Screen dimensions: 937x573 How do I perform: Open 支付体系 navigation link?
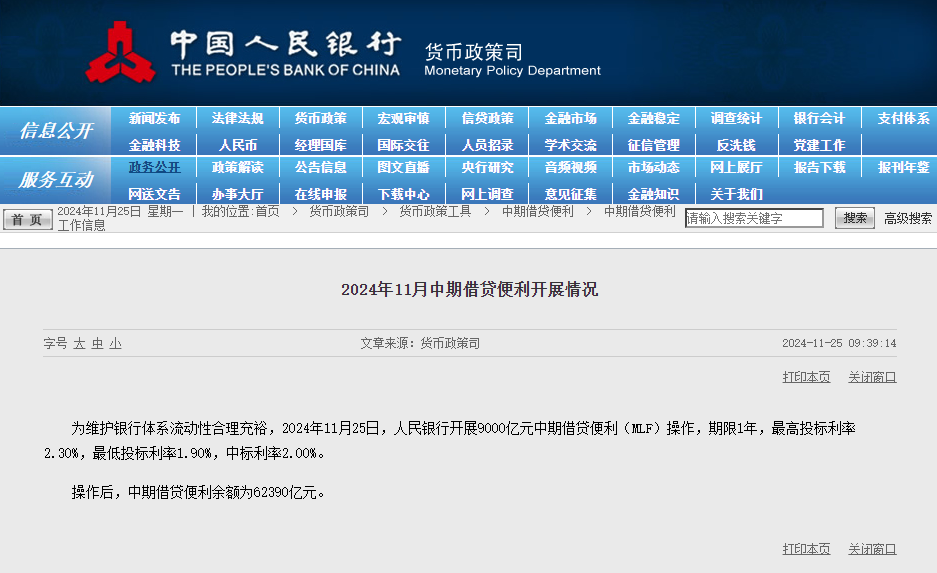click(x=904, y=118)
